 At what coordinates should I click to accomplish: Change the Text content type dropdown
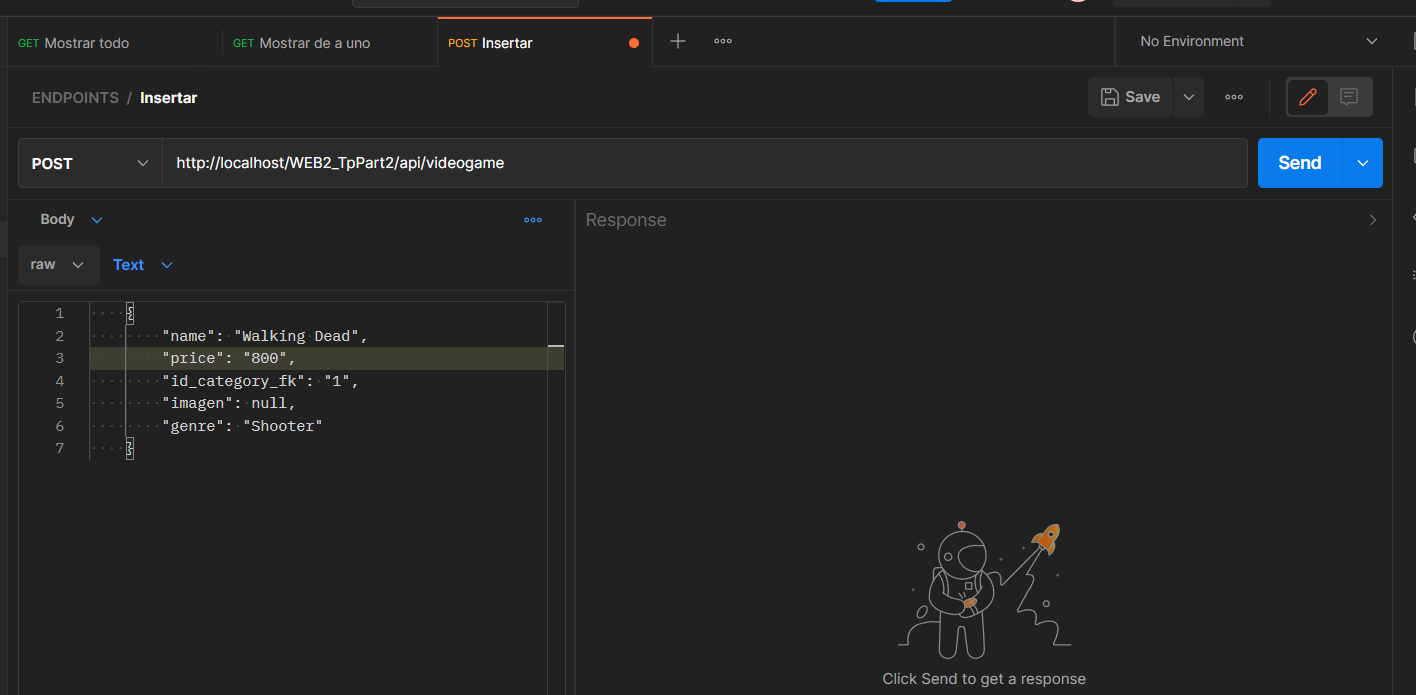click(141, 264)
